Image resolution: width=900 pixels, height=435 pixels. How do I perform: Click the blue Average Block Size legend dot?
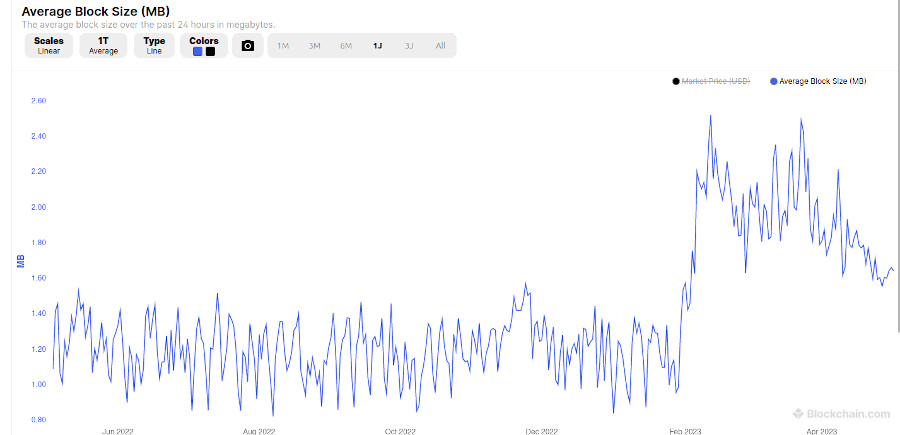click(774, 81)
